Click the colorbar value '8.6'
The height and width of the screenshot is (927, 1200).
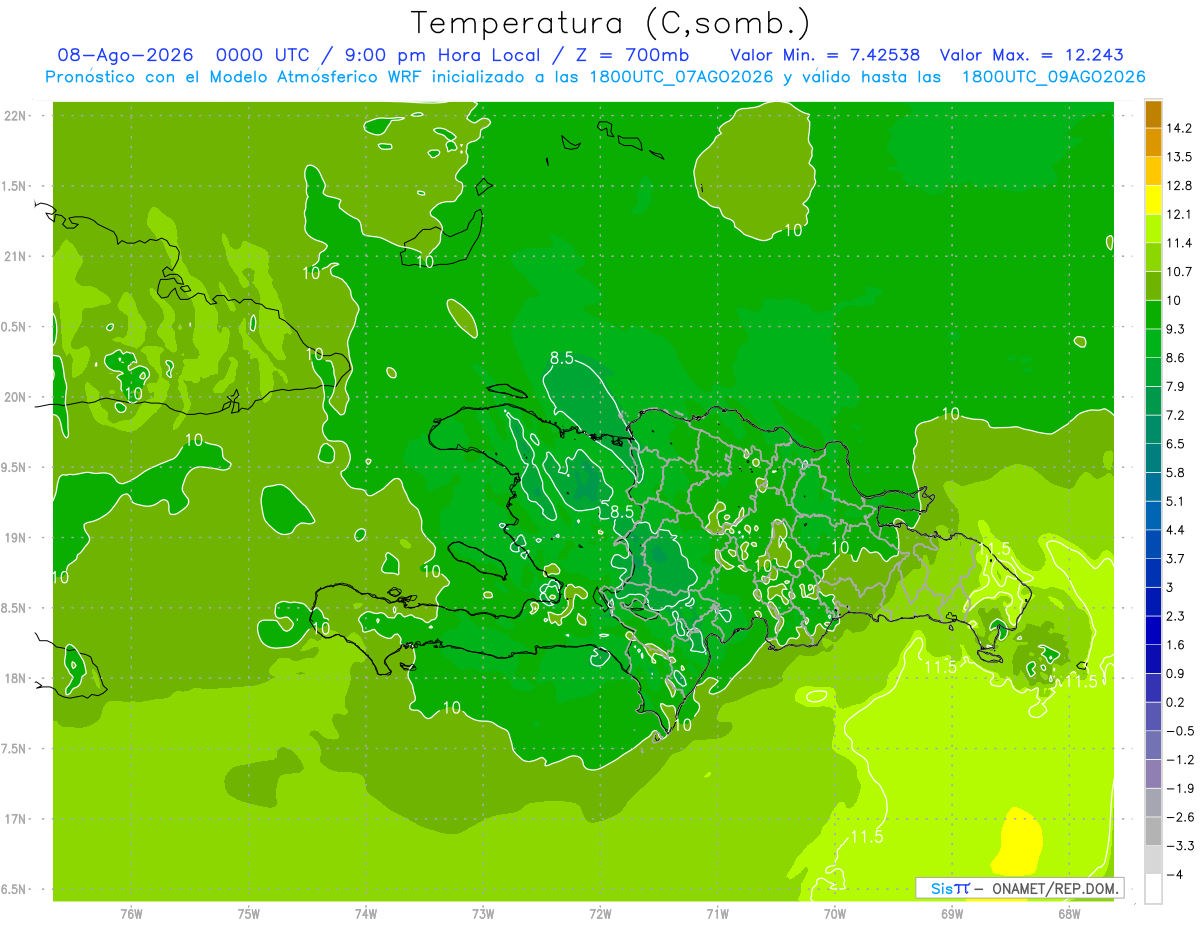tap(1177, 358)
